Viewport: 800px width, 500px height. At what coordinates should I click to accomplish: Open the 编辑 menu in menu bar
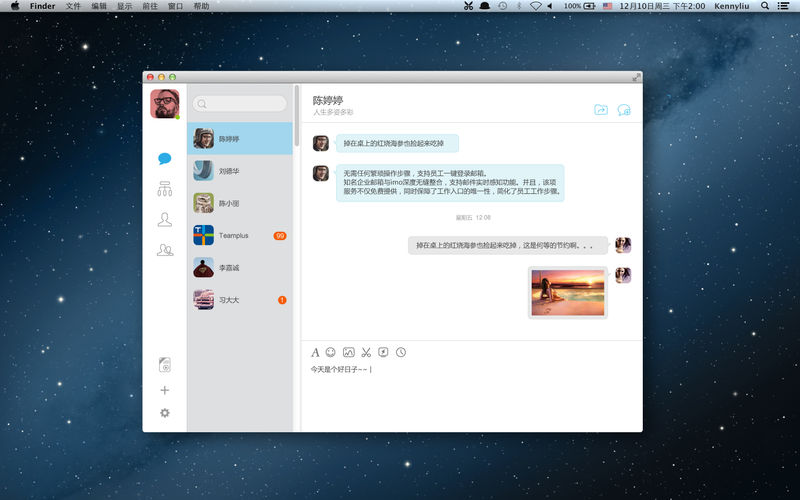(99, 6)
